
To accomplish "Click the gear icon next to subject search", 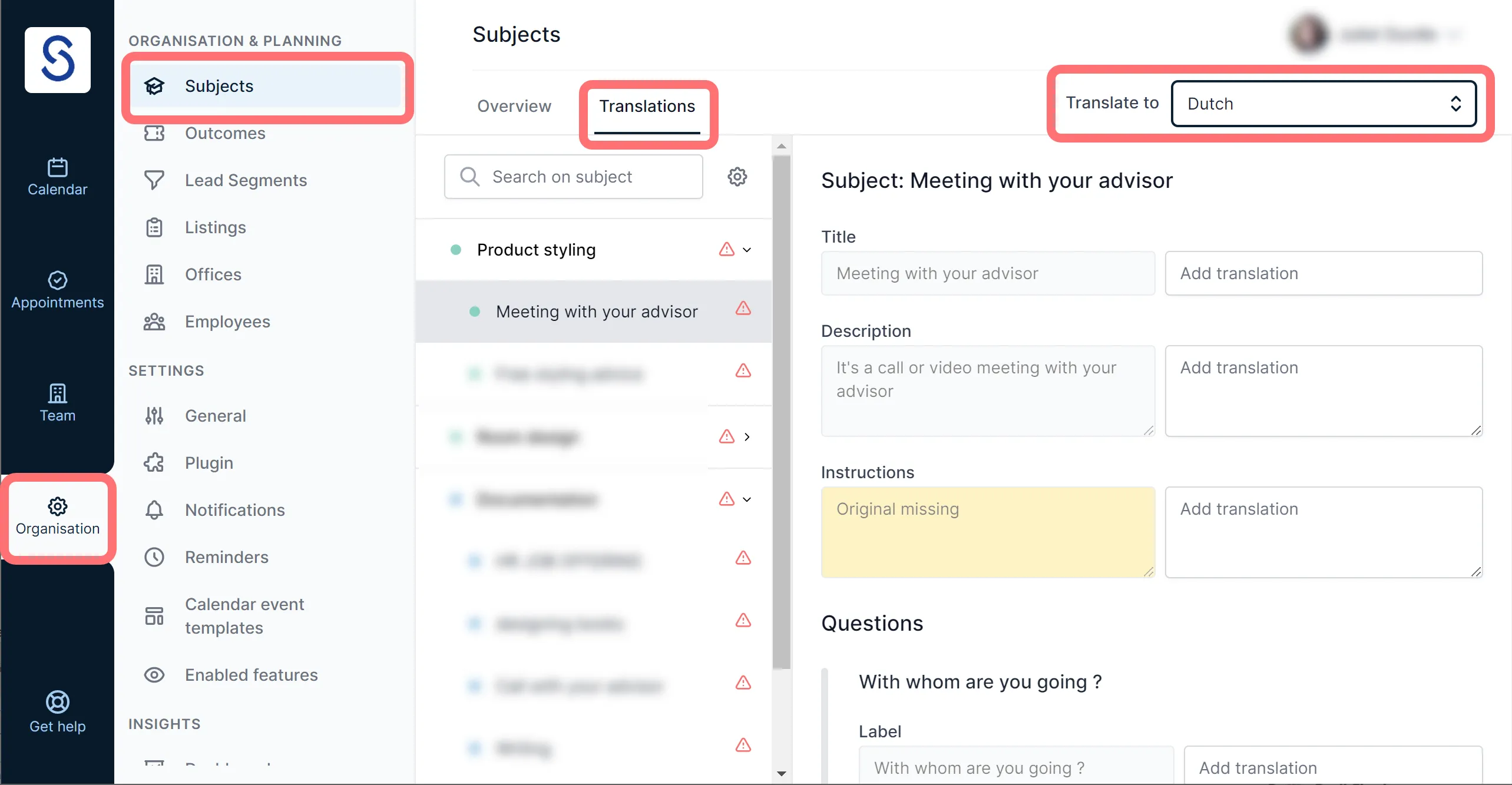I will (737, 177).
